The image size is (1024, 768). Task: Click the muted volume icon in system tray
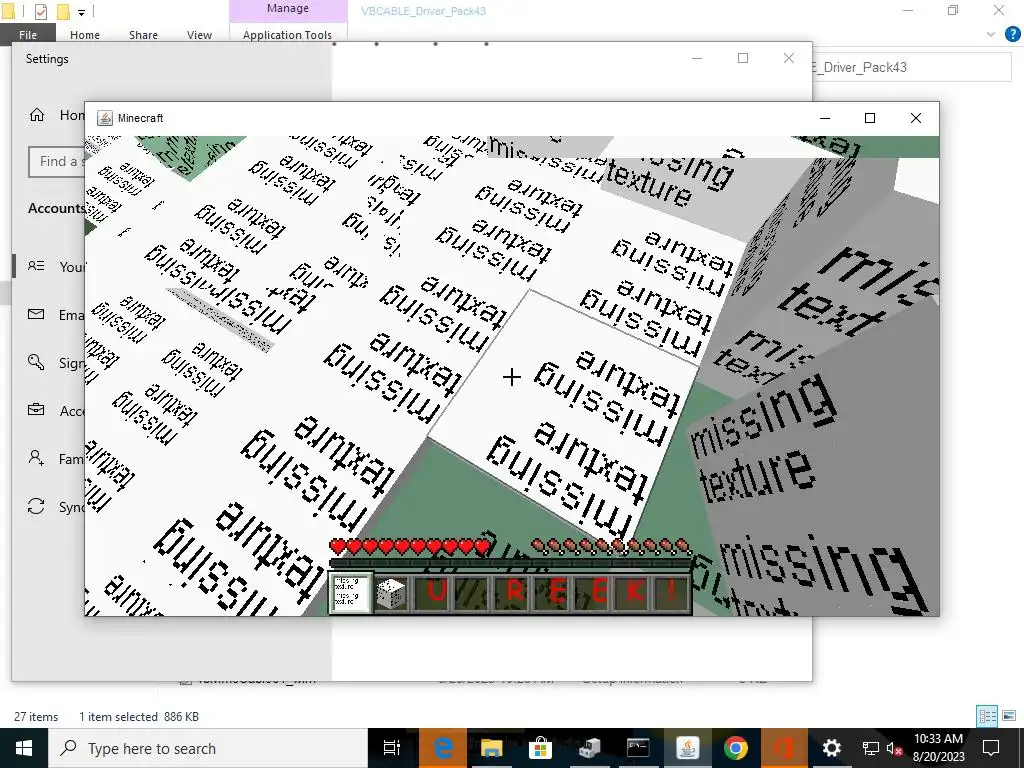pyautogui.click(x=894, y=748)
